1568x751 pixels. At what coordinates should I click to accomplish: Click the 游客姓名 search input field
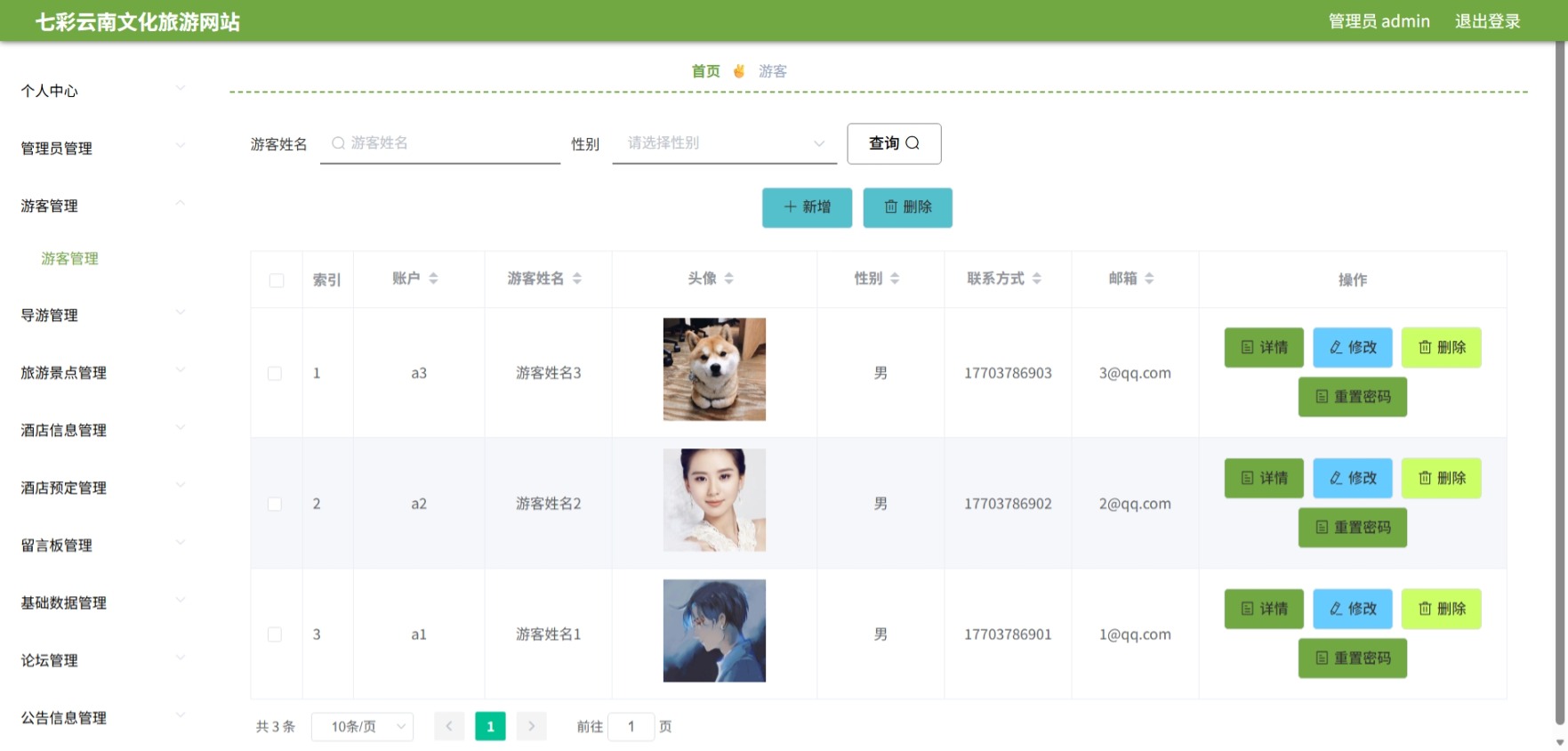click(440, 143)
